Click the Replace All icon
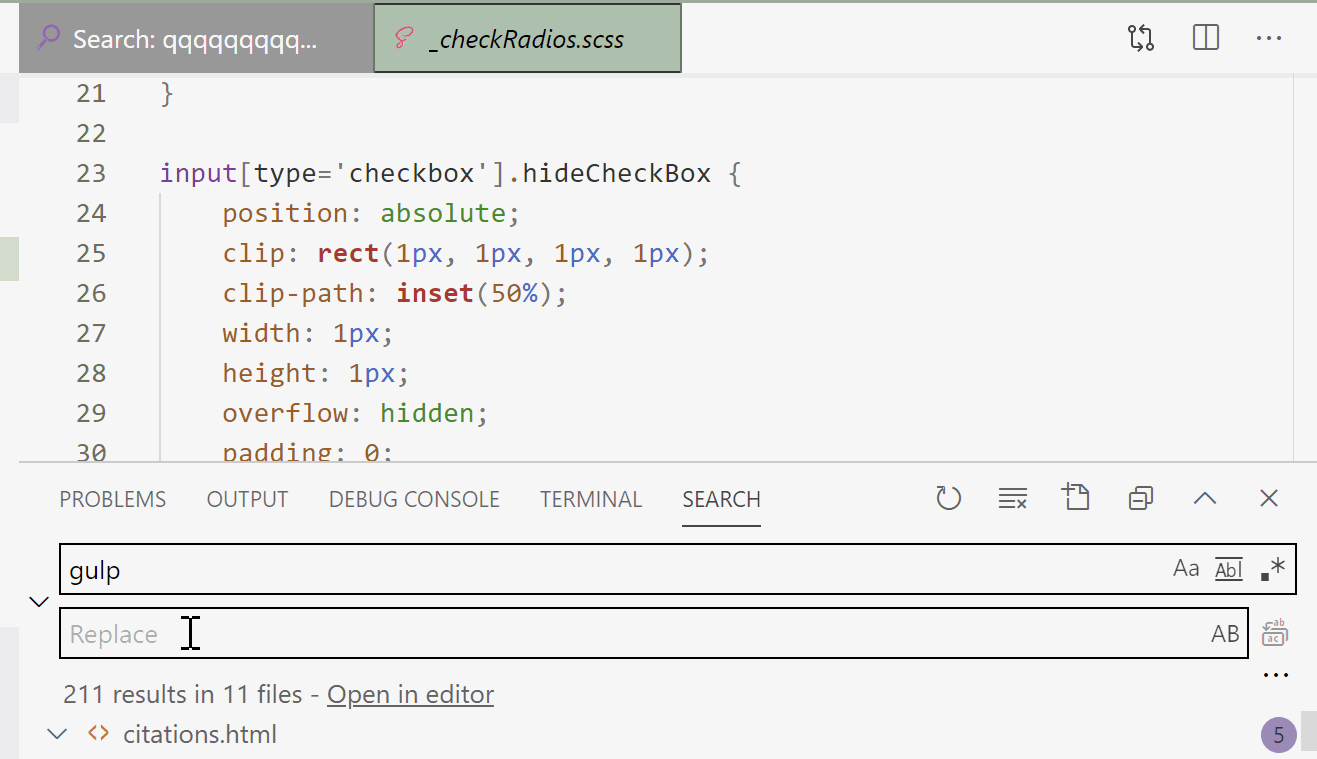 [1275, 632]
